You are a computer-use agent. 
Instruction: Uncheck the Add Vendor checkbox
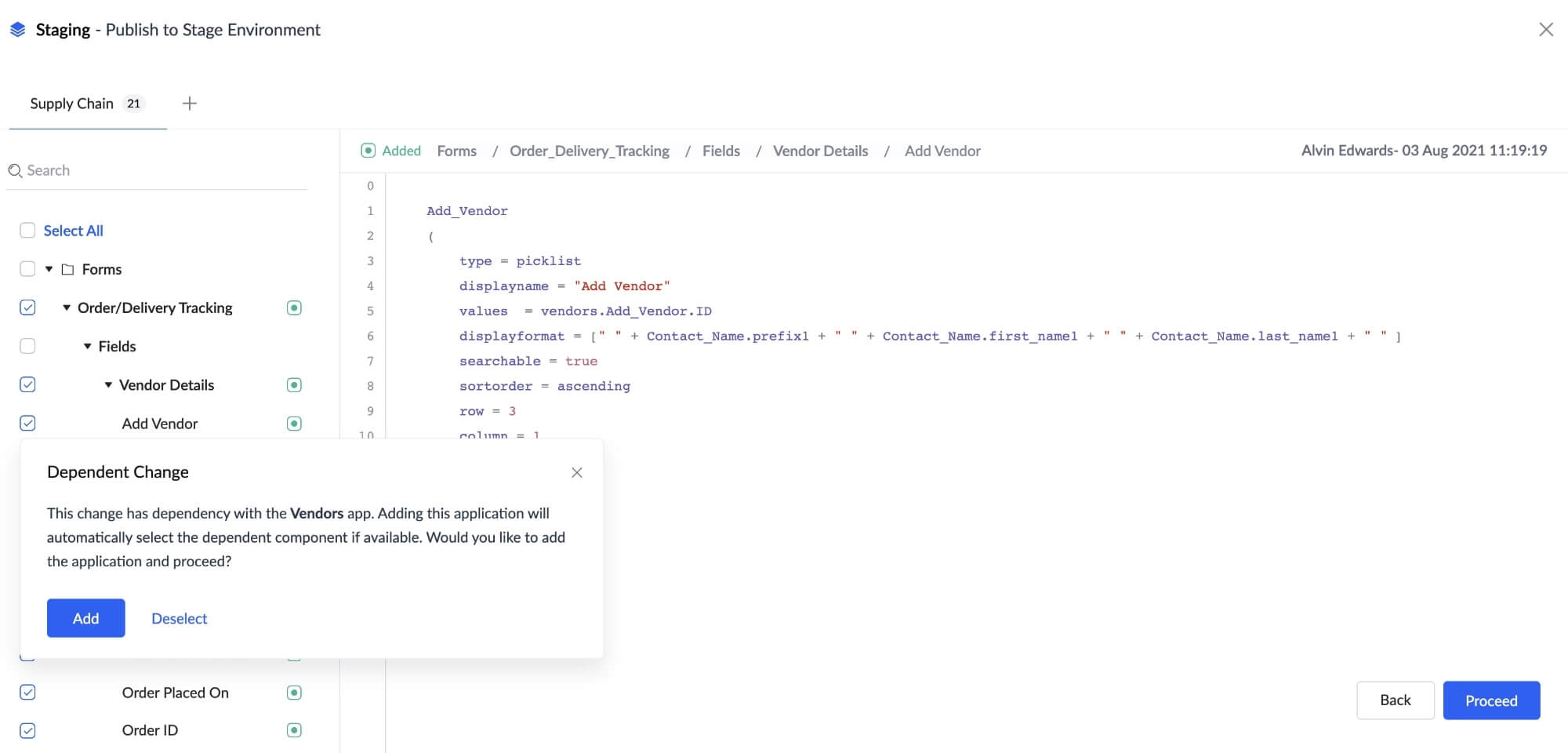[27, 424]
